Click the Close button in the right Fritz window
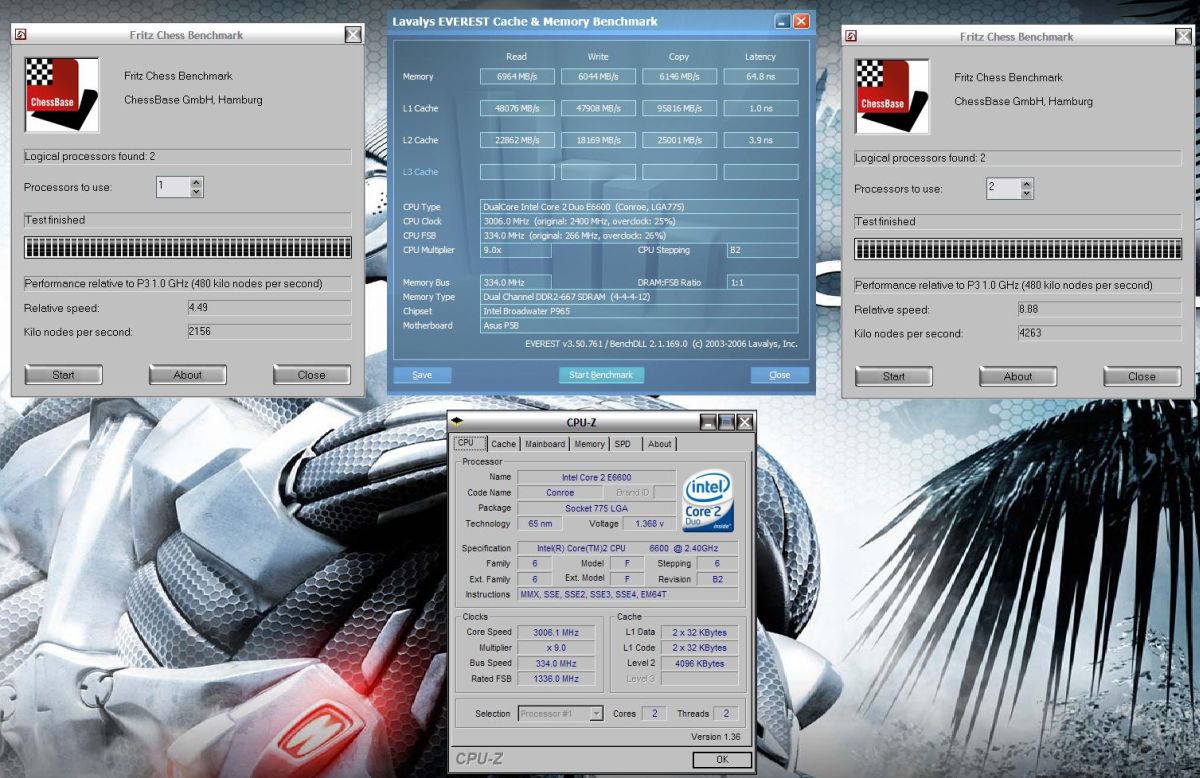This screenshot has height=778, width=1200. coord(1141,377)
